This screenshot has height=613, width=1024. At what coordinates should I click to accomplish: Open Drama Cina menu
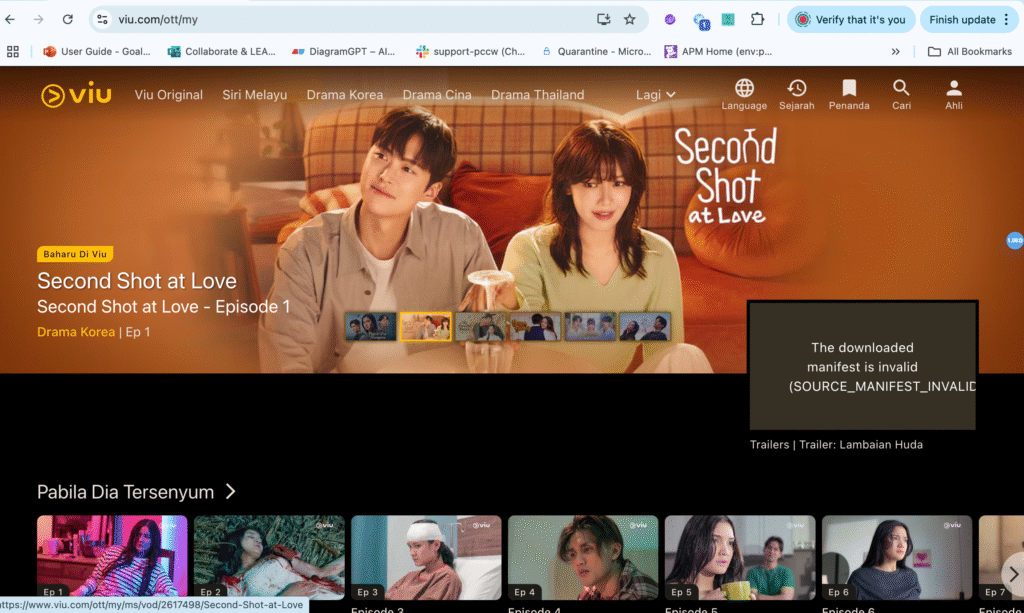(437, 95)
